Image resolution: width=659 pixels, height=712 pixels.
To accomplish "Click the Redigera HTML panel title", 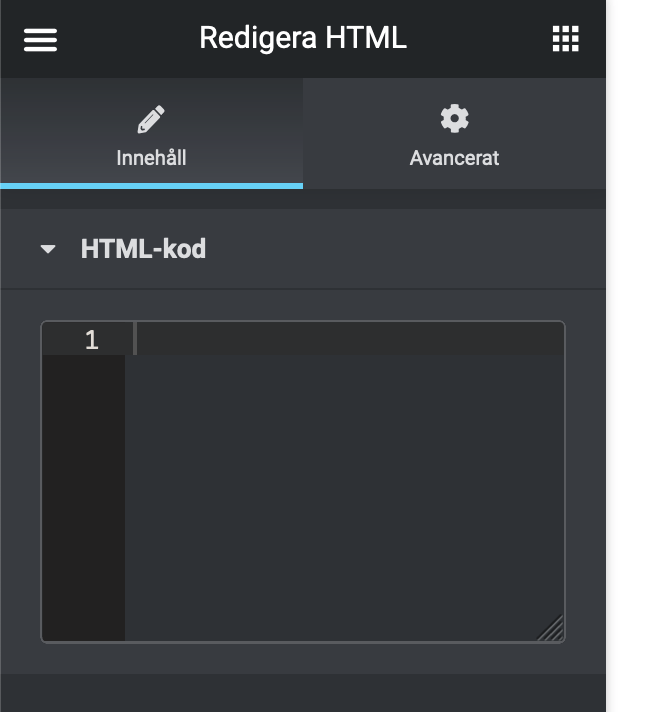I will tap(302, 39).
